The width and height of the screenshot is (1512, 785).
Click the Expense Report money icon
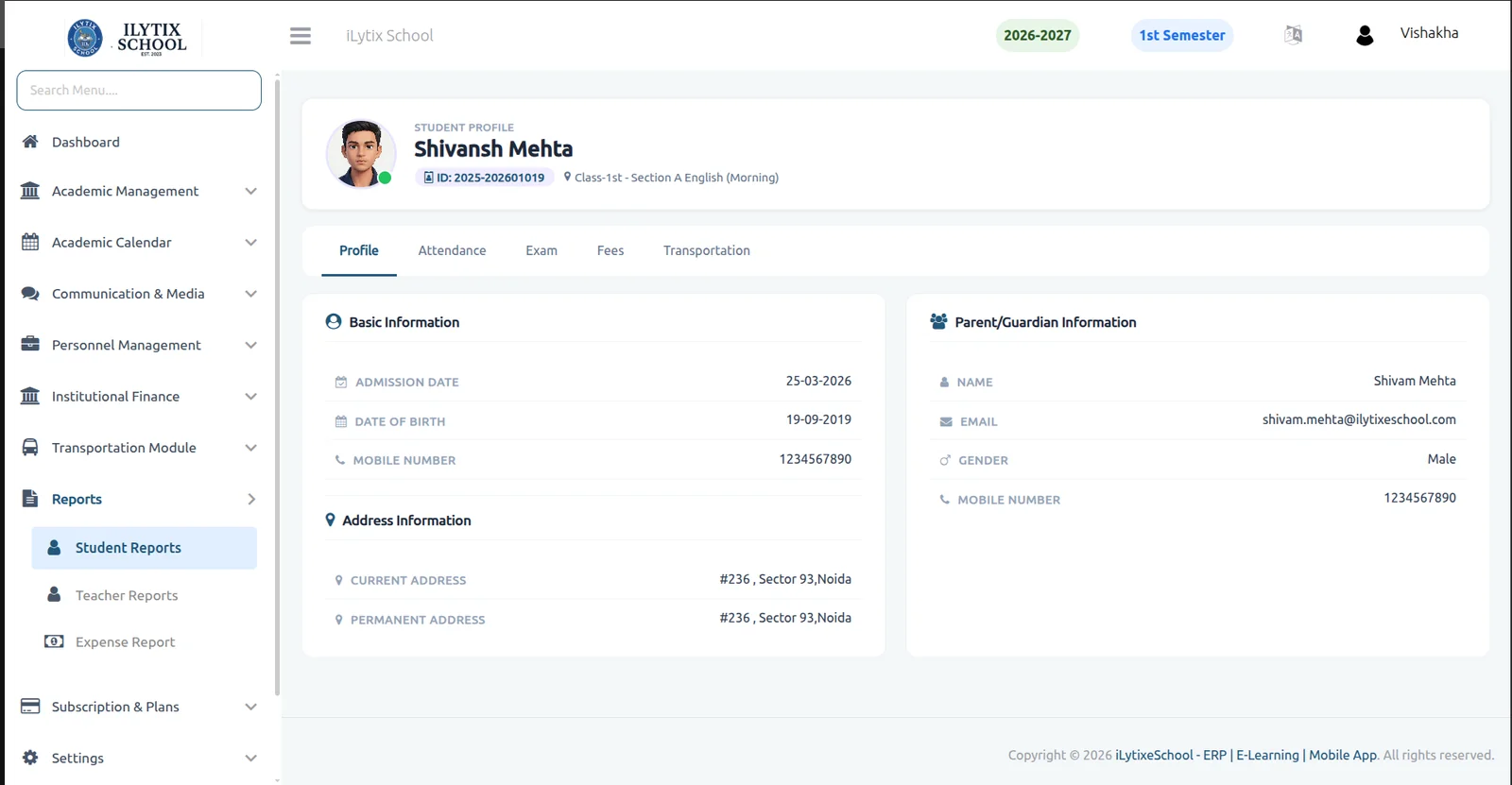coord(54,641)
